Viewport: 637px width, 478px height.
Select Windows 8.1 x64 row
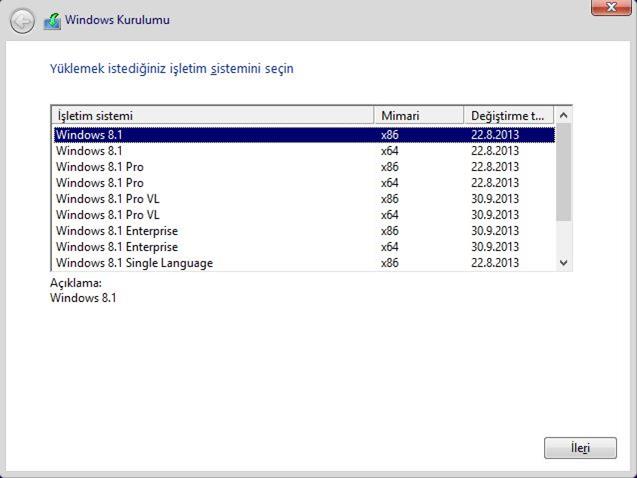pyautogui.click(x=304, y=151)
